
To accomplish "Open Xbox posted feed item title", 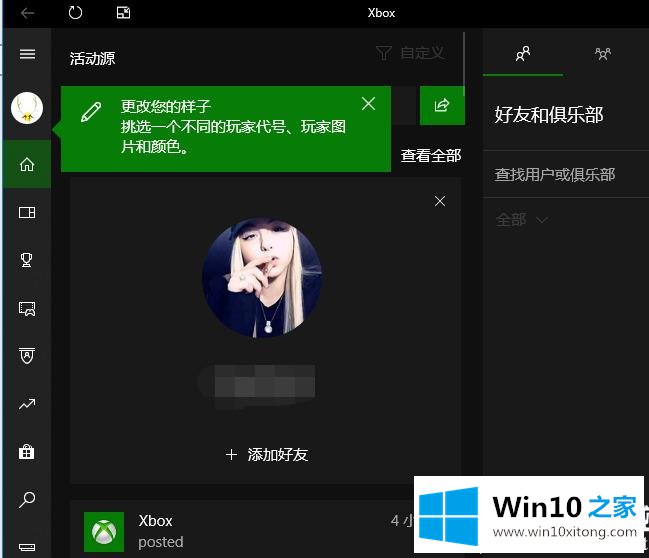I will coord(155,521).
